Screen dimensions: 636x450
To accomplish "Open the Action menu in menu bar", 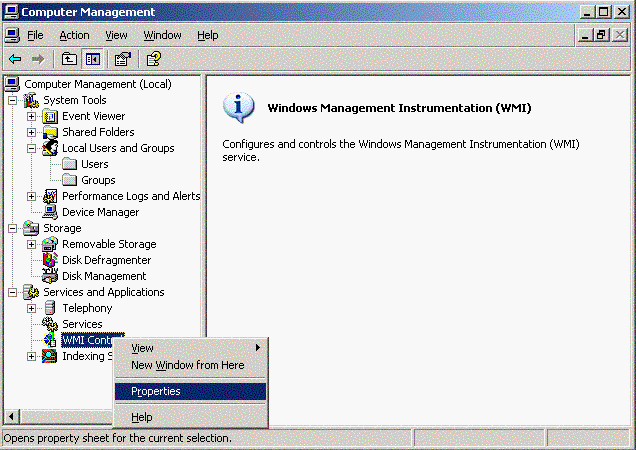I will pyautogui.click(x=74, y=35).
